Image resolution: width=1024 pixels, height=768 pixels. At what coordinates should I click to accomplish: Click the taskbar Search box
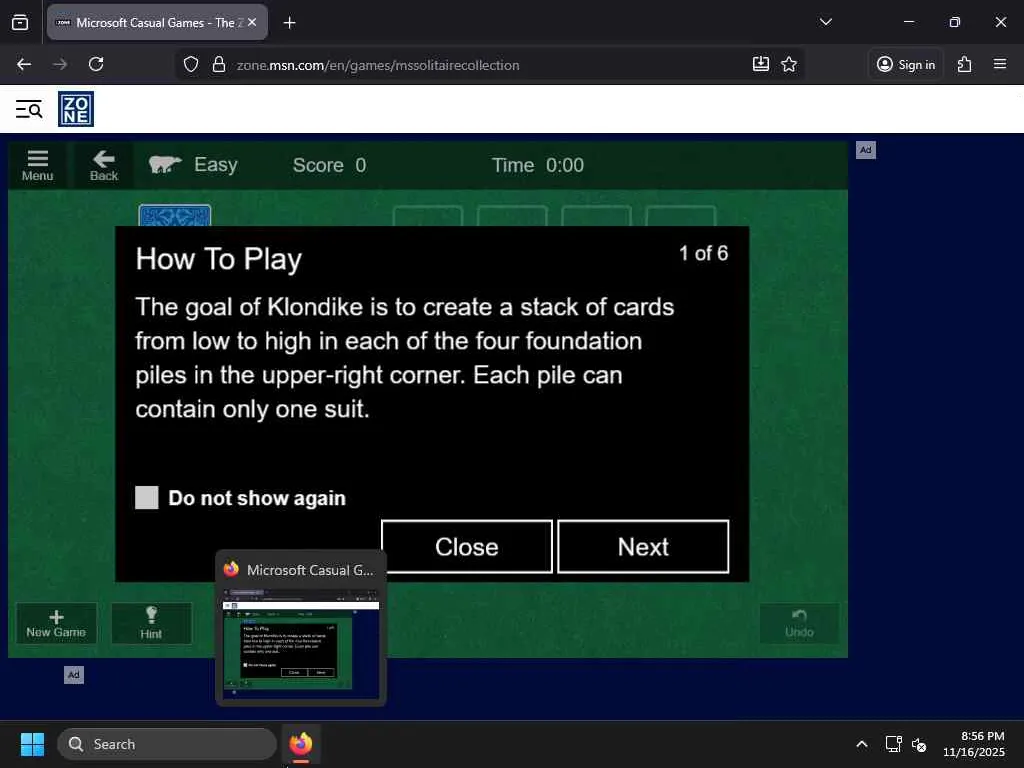pyautogui.click(x=167, y=744)
